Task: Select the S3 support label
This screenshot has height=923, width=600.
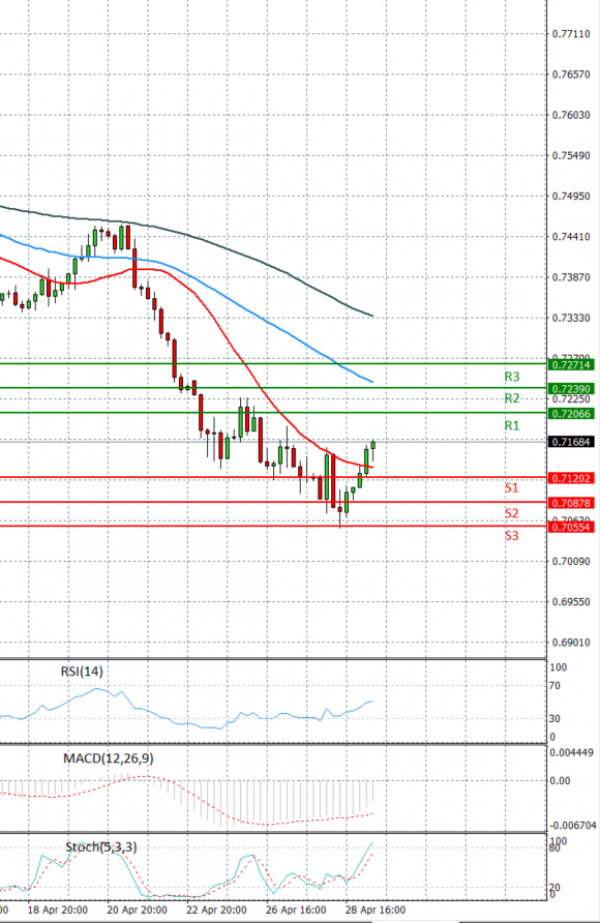Action: 511,536
